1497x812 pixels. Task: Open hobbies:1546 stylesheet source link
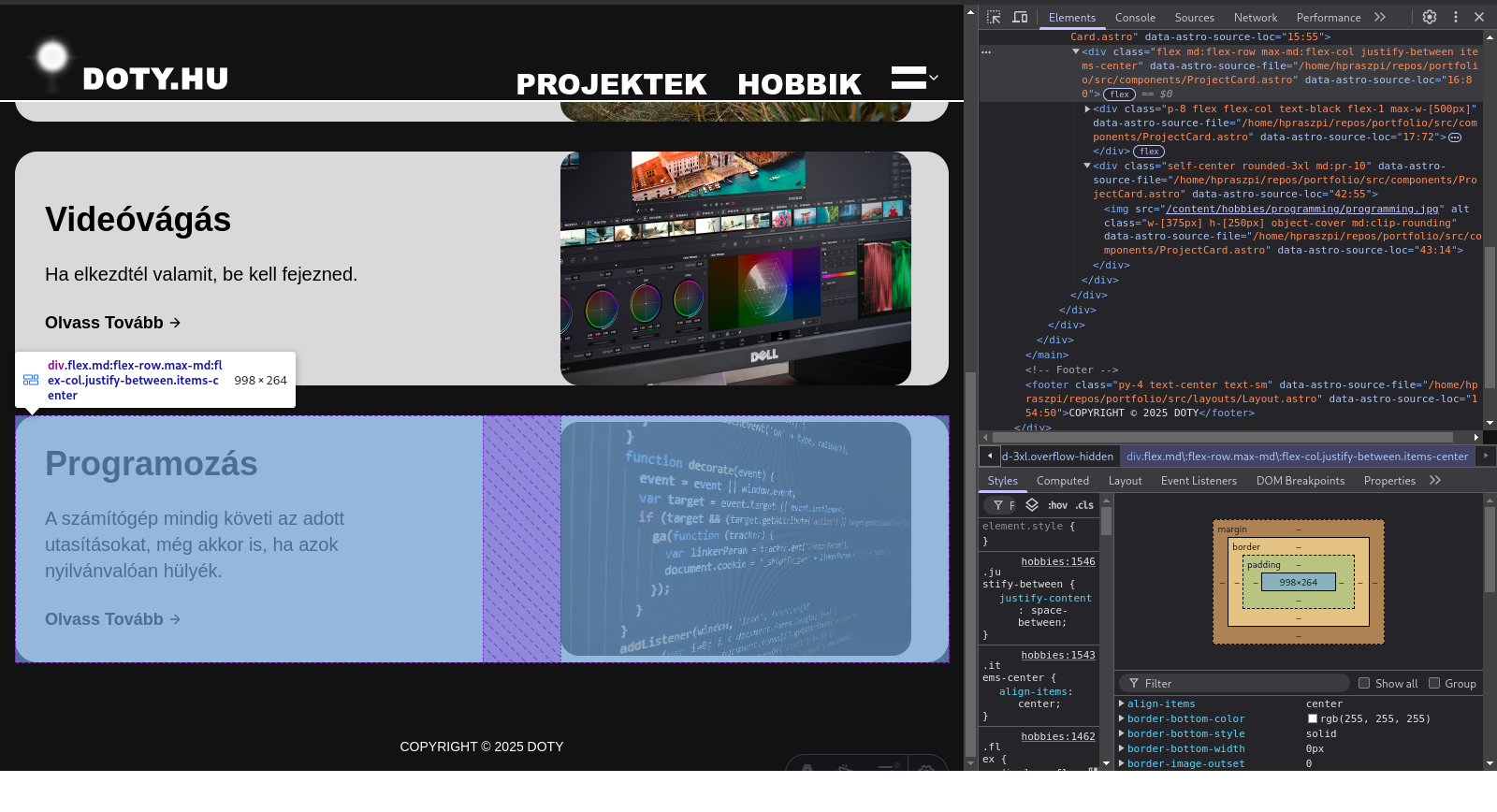(1058, 561)
